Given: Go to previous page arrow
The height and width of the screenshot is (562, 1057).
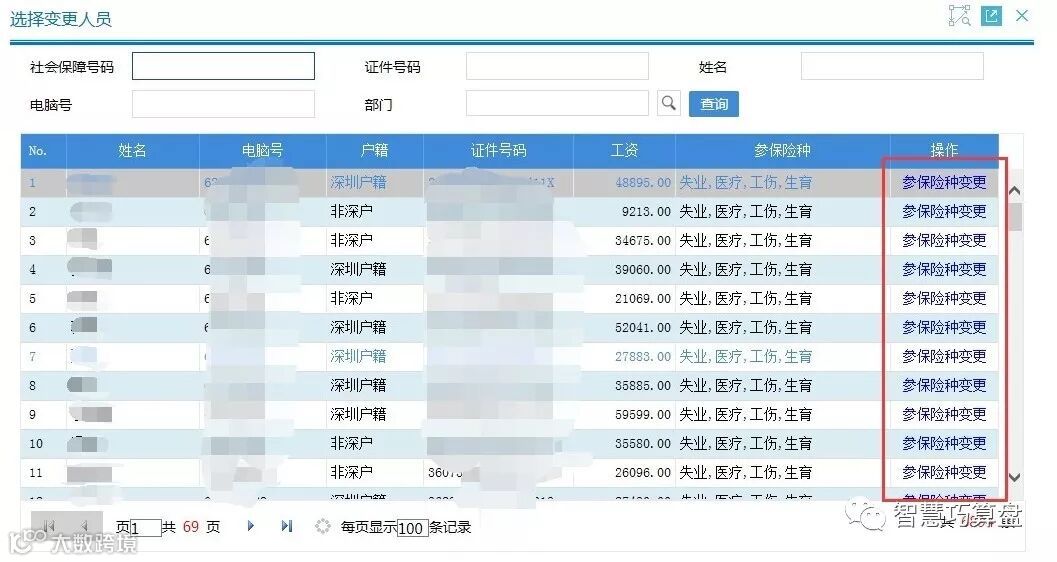Looking at the screenshot, I should point(84,526).
